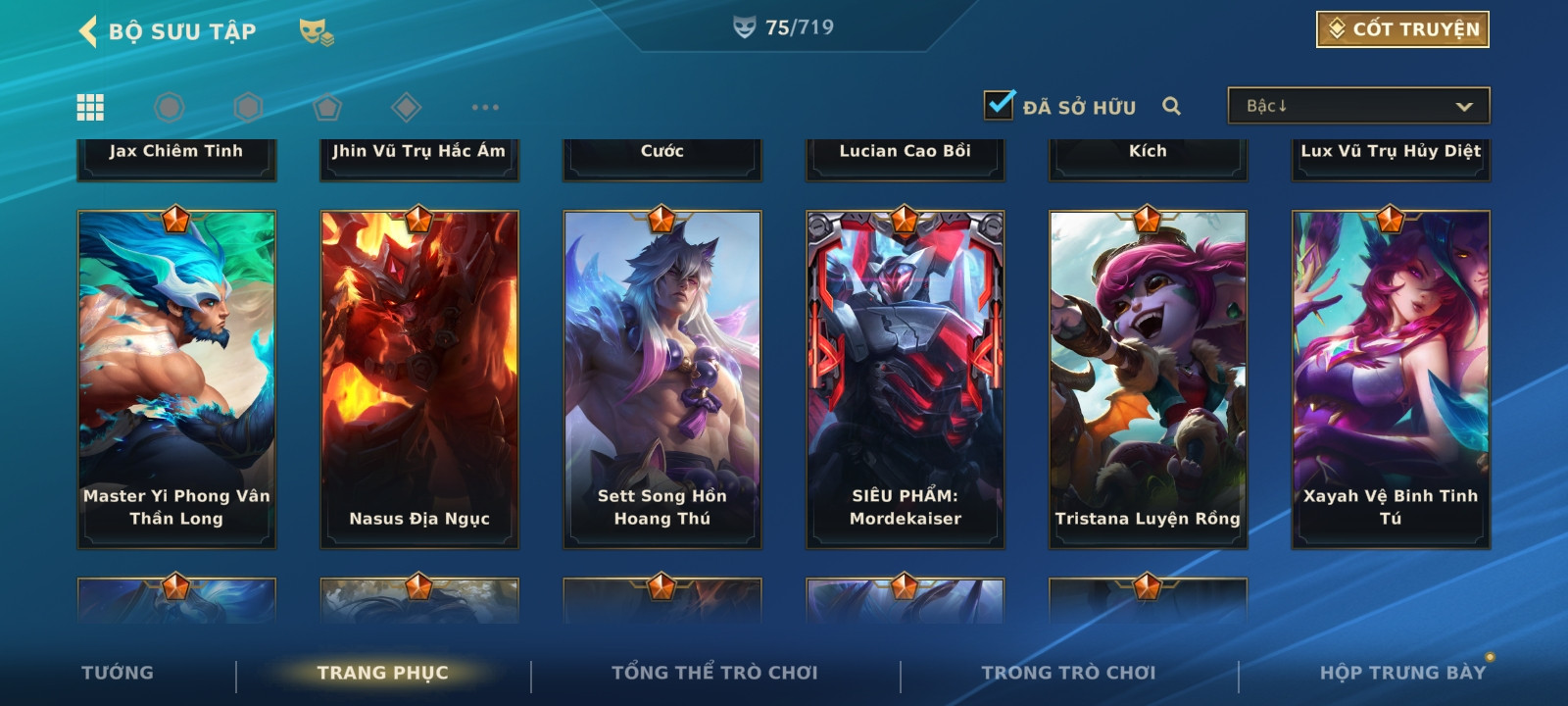Viewport: 1568px width, 706px height.
Task: Select the hexagon rarity filter icon
Action: (248, 107)
